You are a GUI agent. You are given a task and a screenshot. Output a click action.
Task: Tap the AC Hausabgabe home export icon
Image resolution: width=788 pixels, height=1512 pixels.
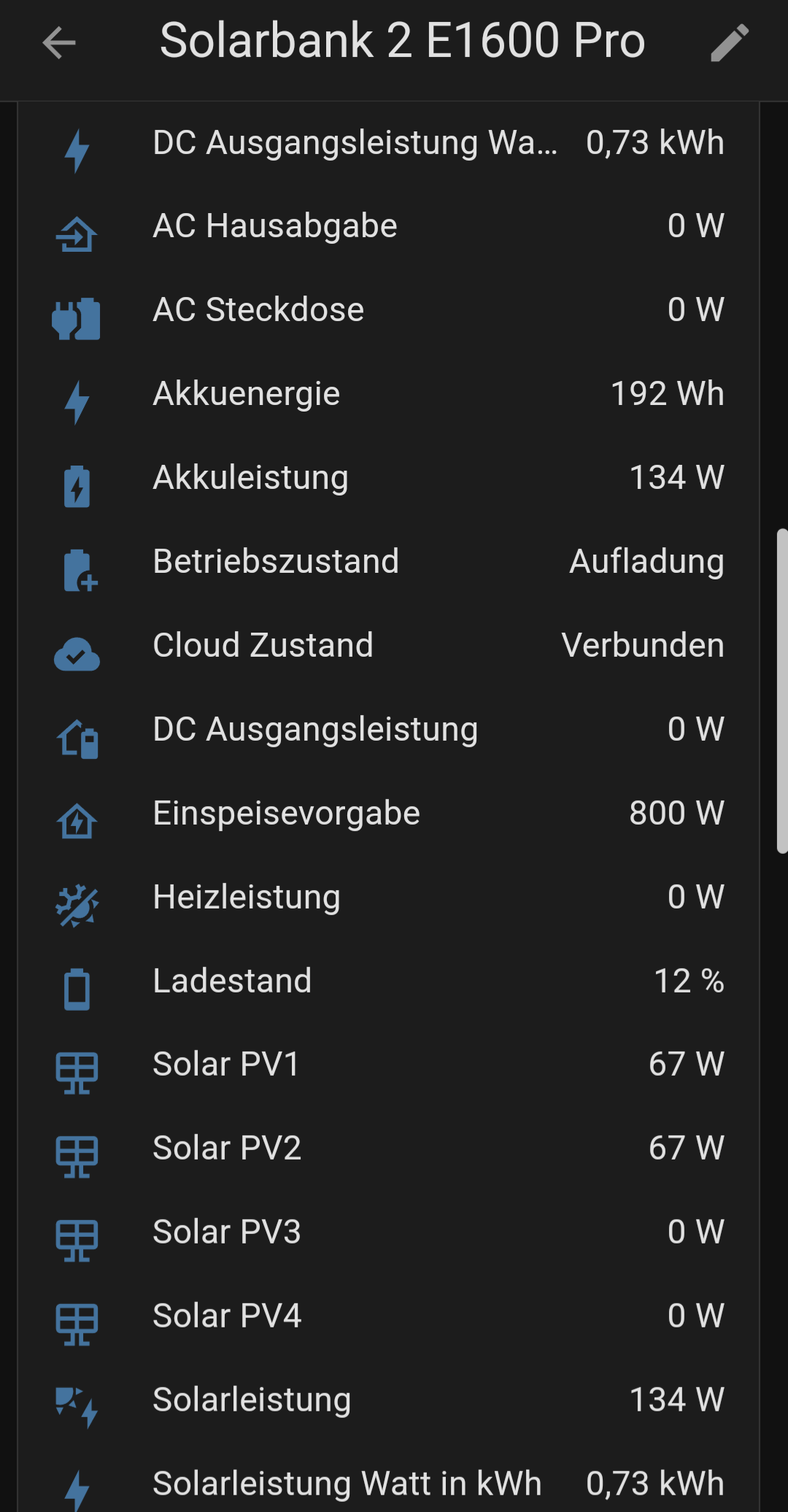[x=77, y=235]
